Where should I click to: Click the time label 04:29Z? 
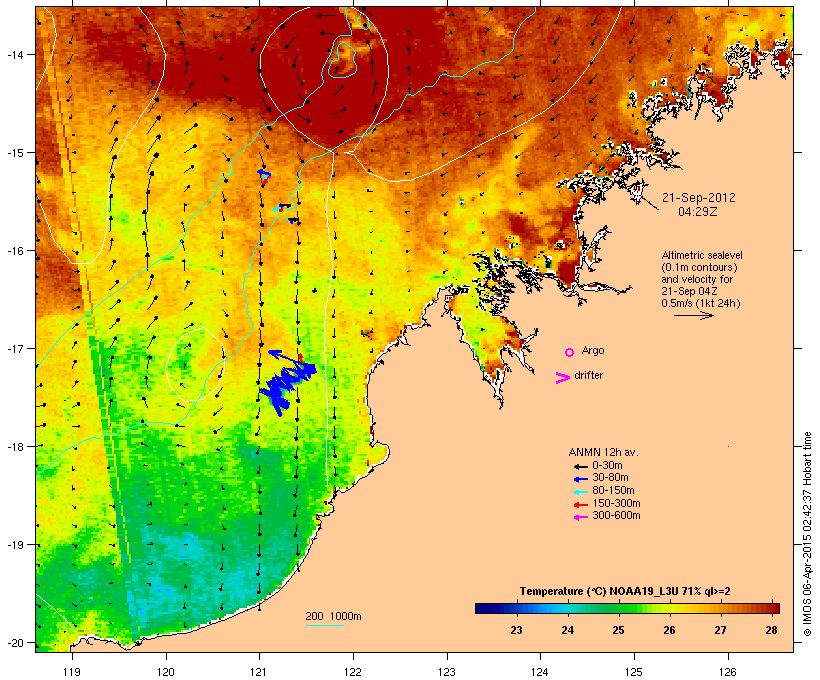point(698,212)
